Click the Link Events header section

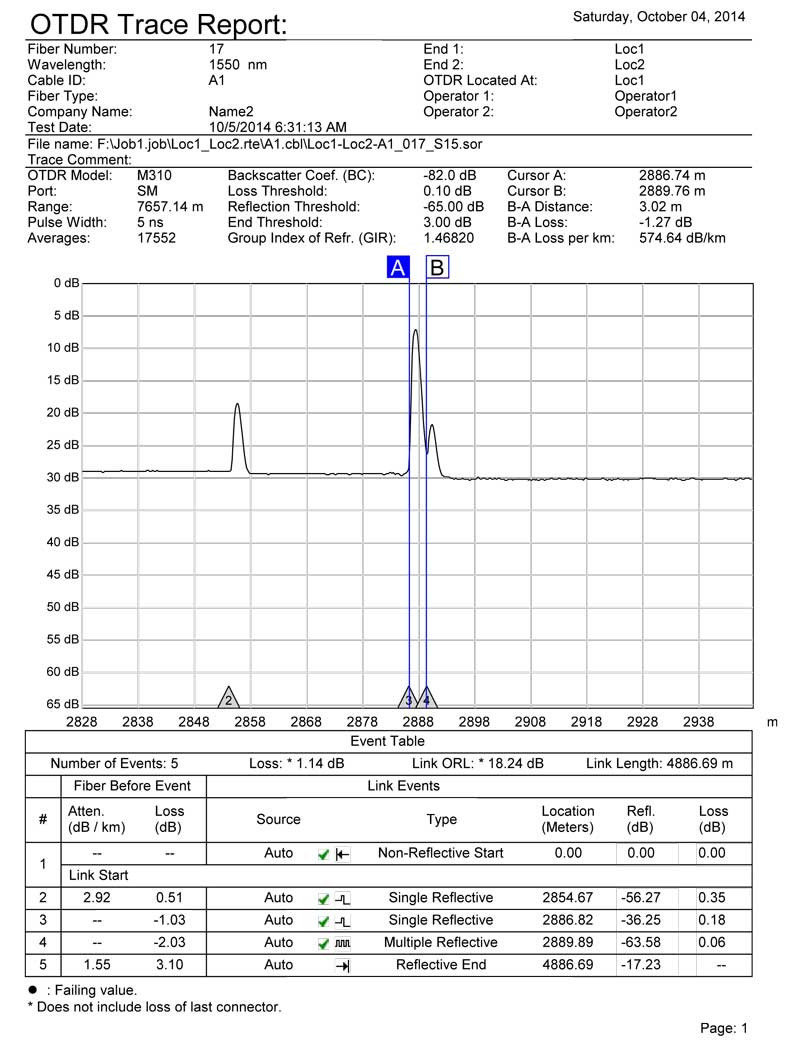point(403,786)
